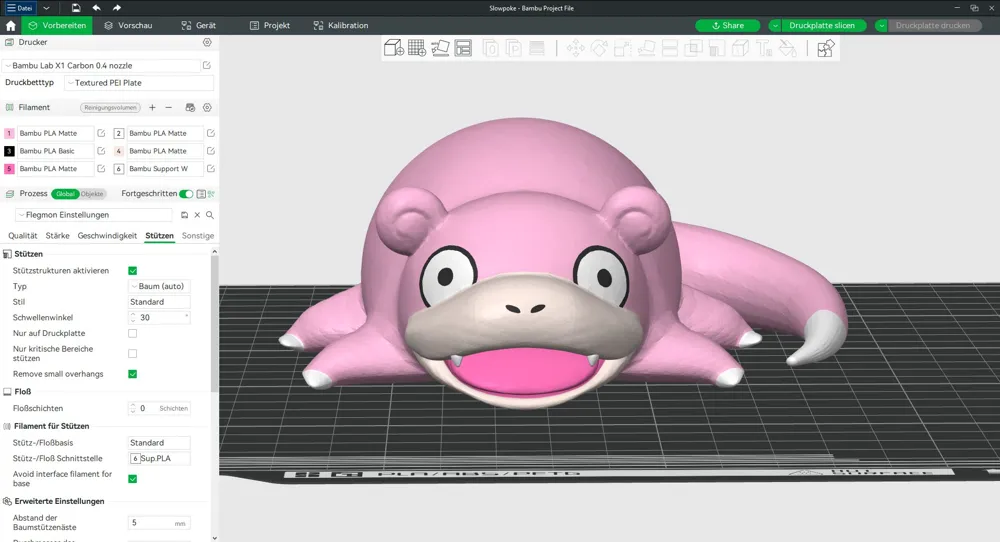Click the Add plate grid icon
The width and height of the screenshot is (1000, 542).
pyautogui.click(x=417, y=48)
